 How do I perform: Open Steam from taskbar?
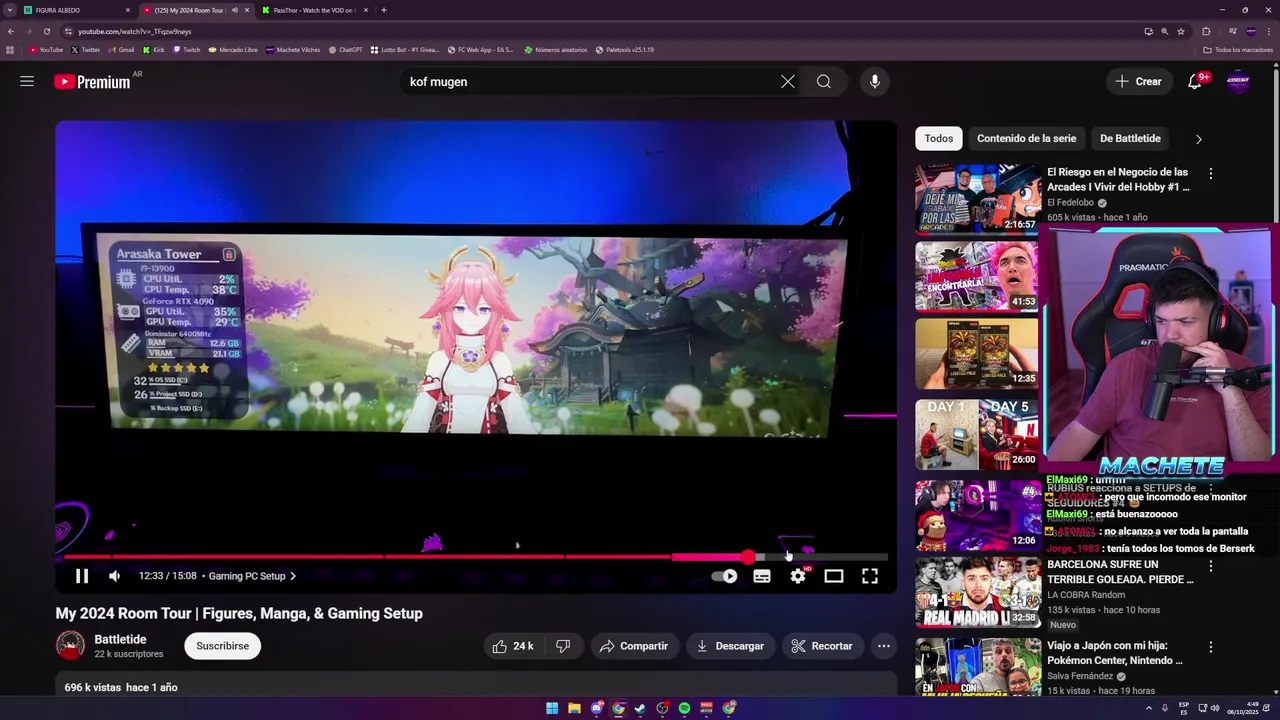[640, 708]
